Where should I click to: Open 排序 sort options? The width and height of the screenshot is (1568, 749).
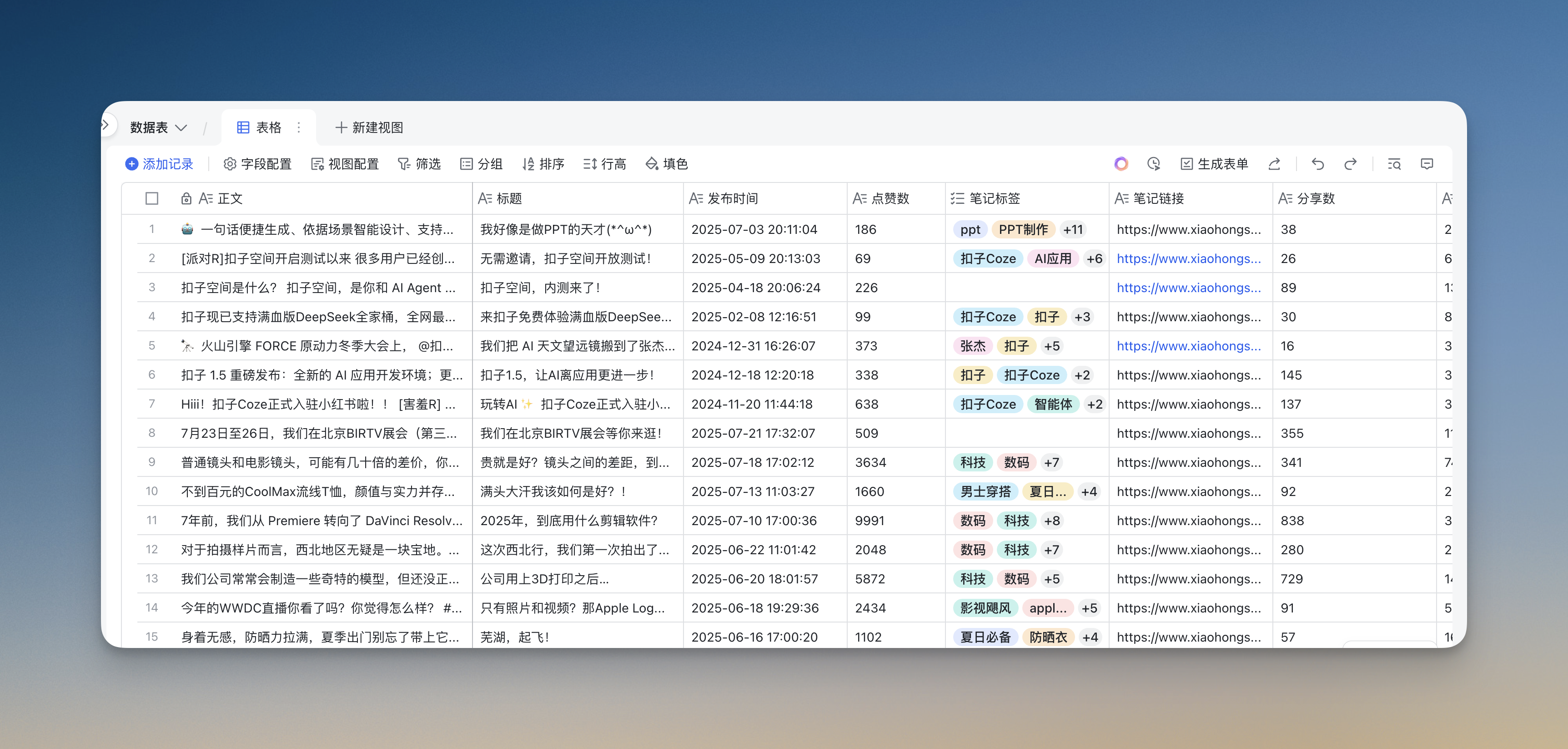543,164
